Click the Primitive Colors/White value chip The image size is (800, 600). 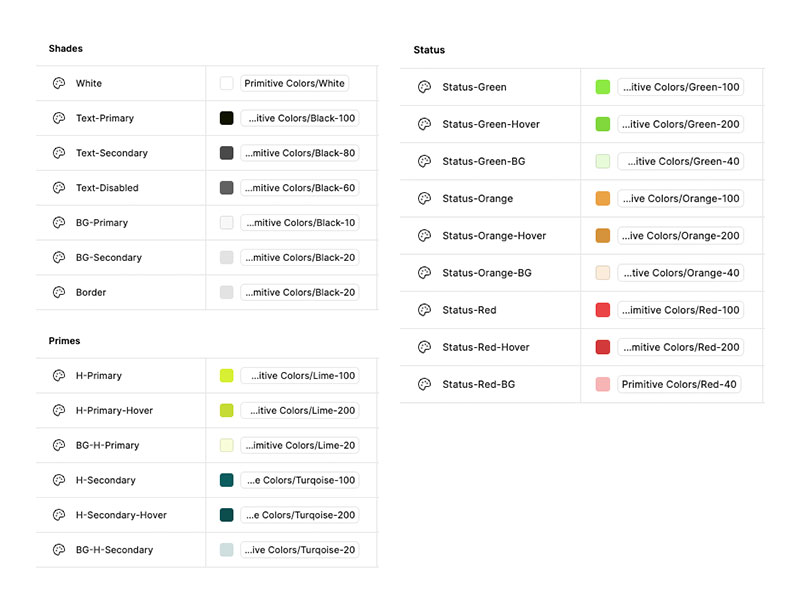click(294, 84)
